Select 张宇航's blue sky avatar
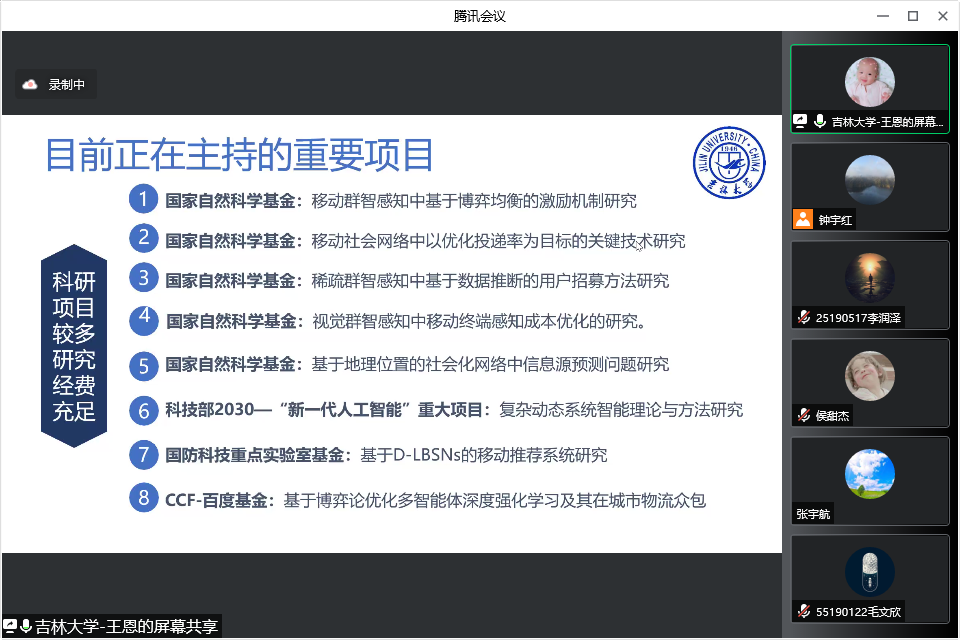This screenshot has width=960, height=640. [x=869, y=474]
